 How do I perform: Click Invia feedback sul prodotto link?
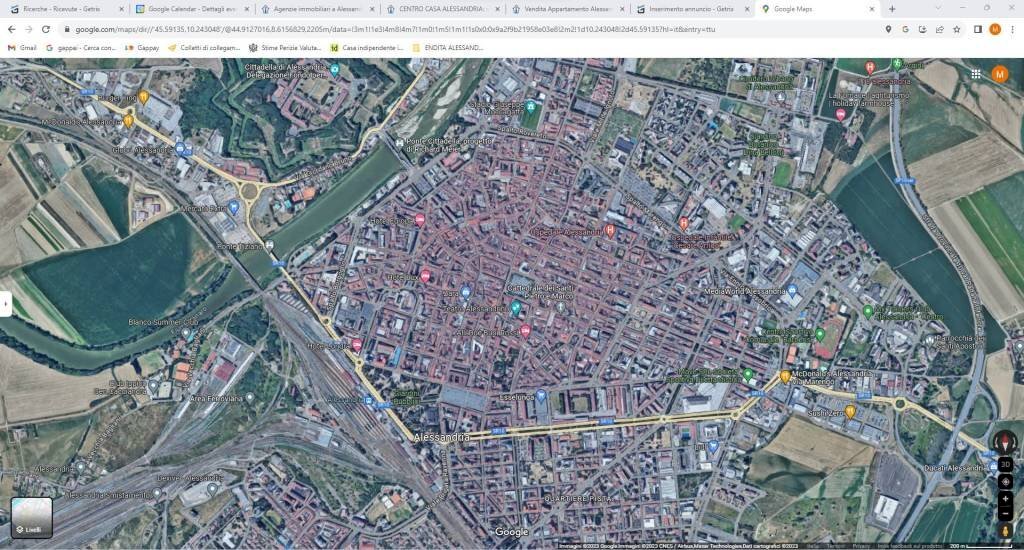910,546
